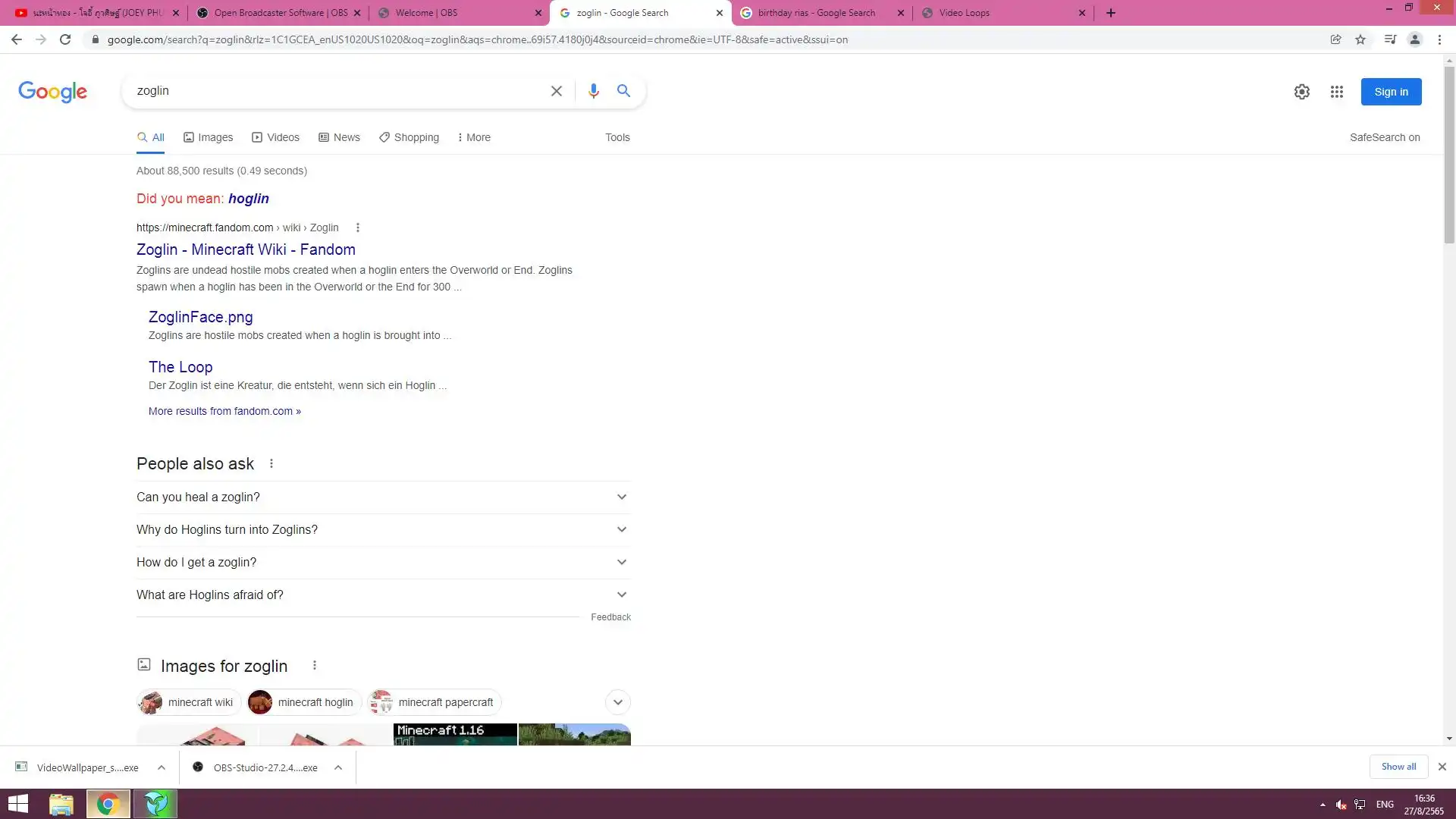Click the blue search magnifier icon
The image size is (1456, 819).
tap(623, 91)
